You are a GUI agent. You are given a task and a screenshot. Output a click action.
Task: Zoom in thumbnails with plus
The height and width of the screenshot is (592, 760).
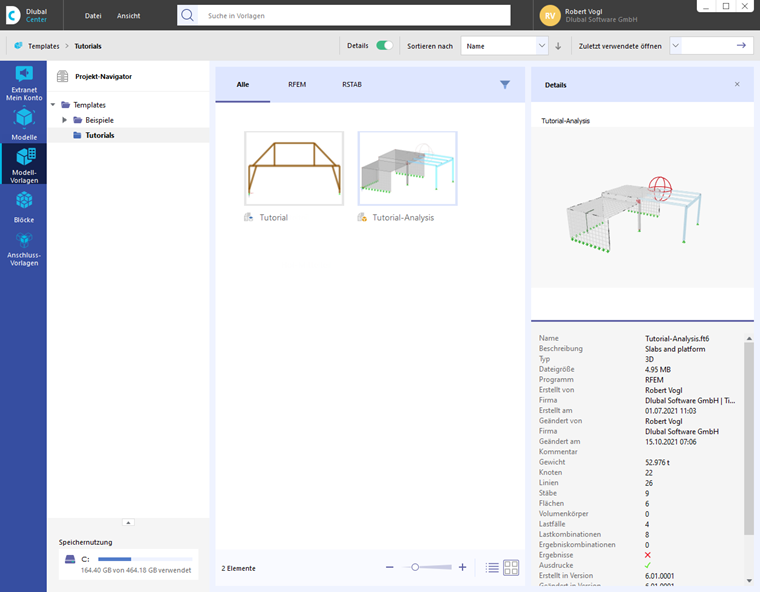coord(462,567)
